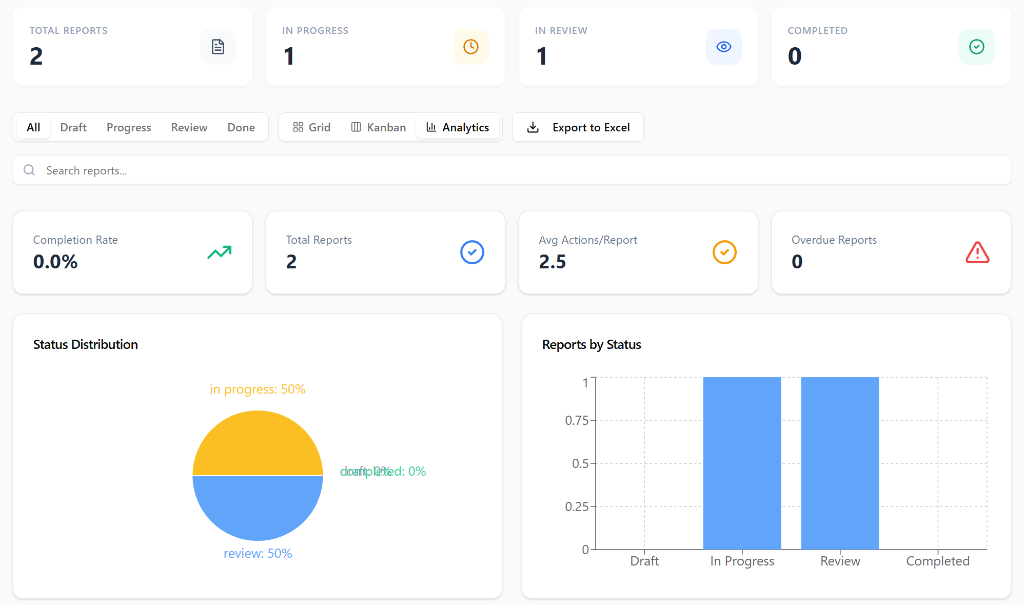Click the Completion Rate 0.0% value
Screen dimensions: 1024x605
coord(56,262)
